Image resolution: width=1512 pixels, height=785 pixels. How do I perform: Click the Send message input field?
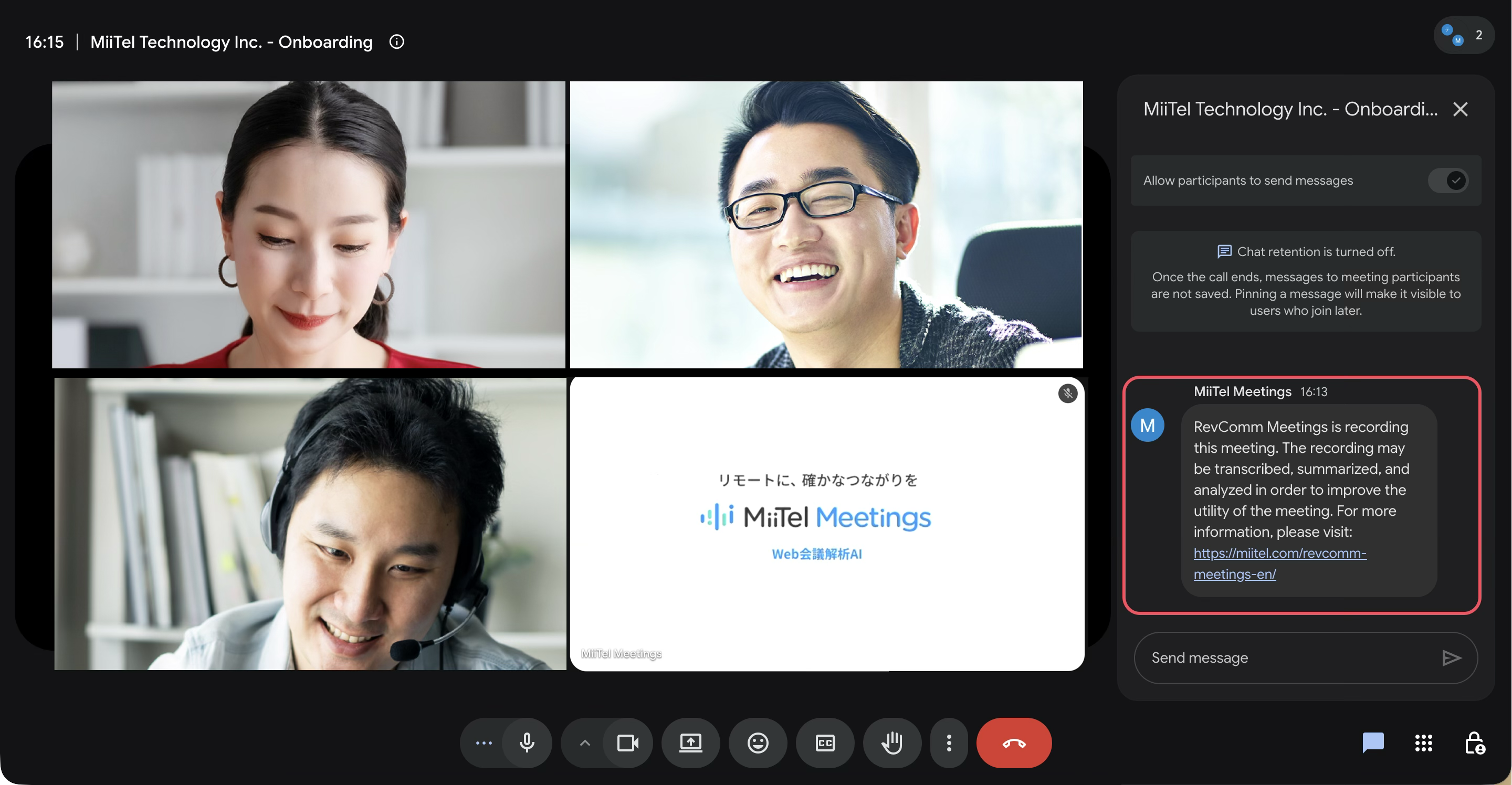pos(1288,657)
